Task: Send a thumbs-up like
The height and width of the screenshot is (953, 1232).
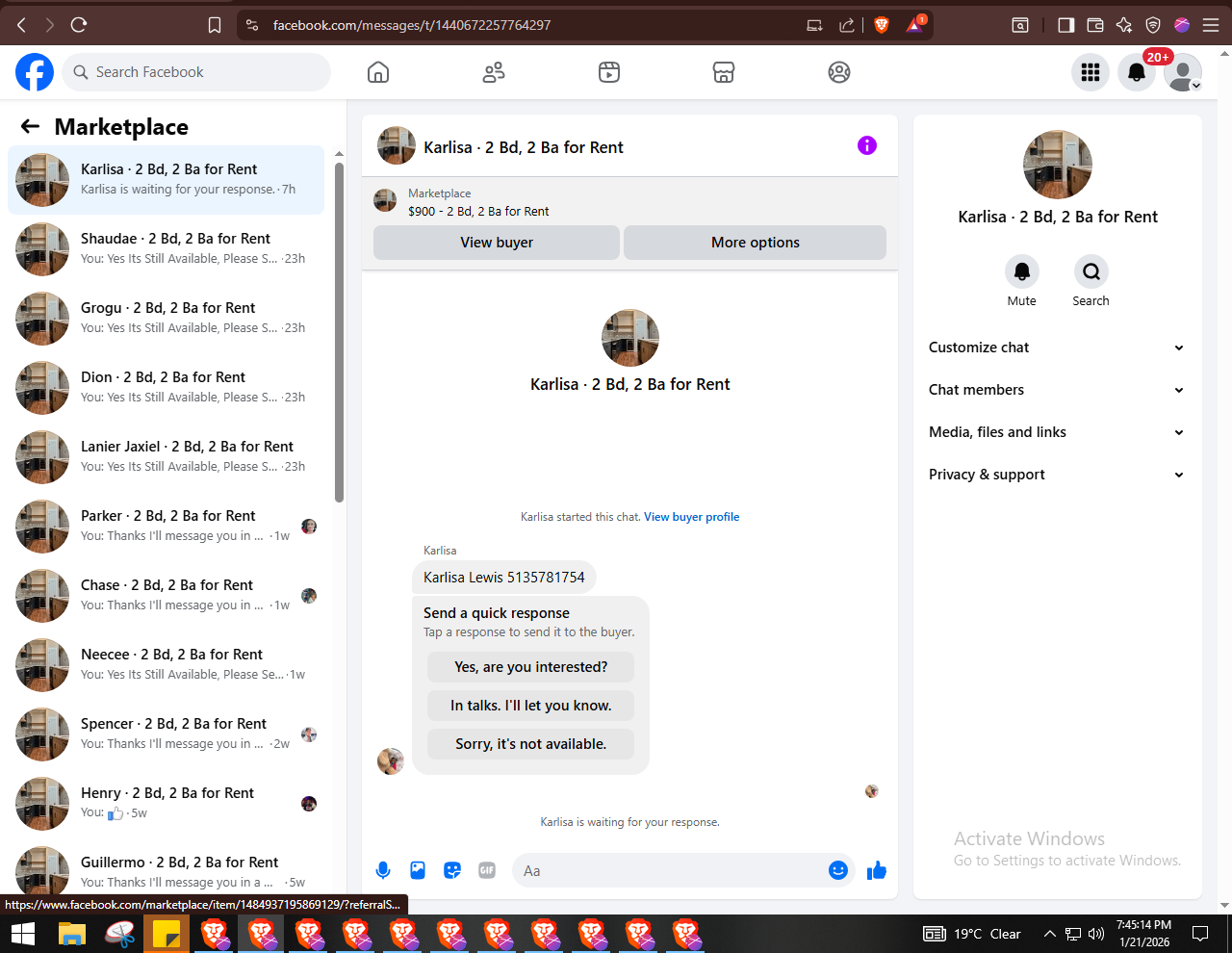Action: coord(877,870)
